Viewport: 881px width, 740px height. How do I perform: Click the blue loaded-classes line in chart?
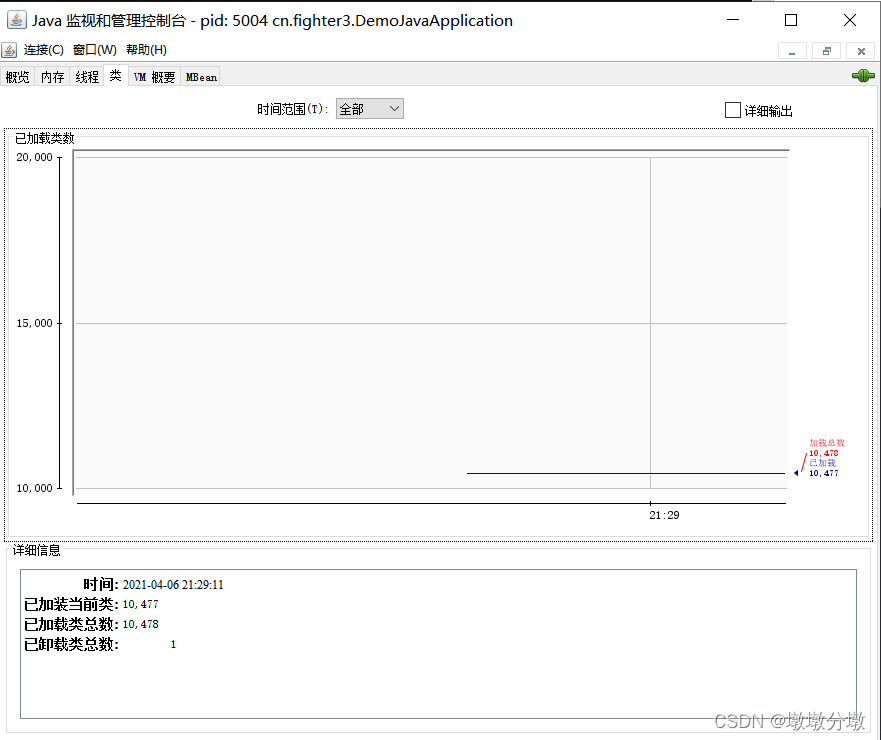625,474
